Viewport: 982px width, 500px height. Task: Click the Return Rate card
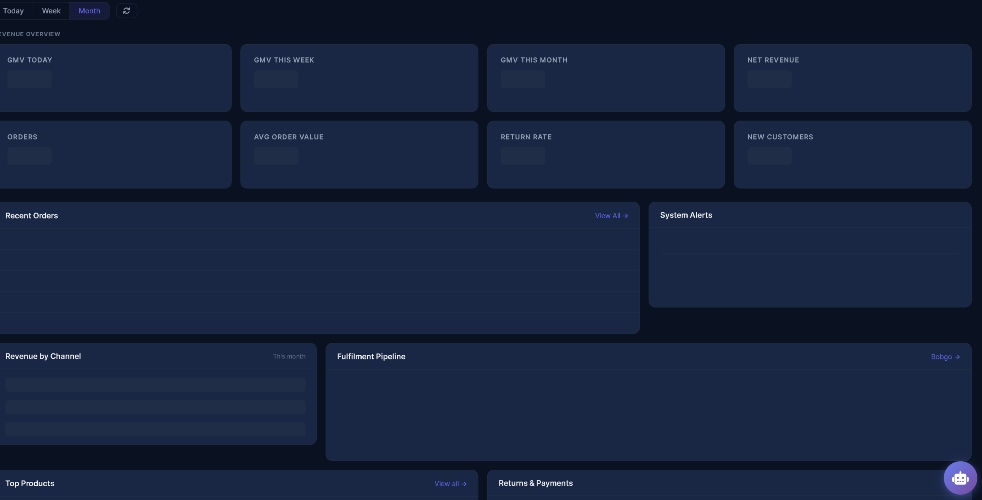[x=606, y=155]
